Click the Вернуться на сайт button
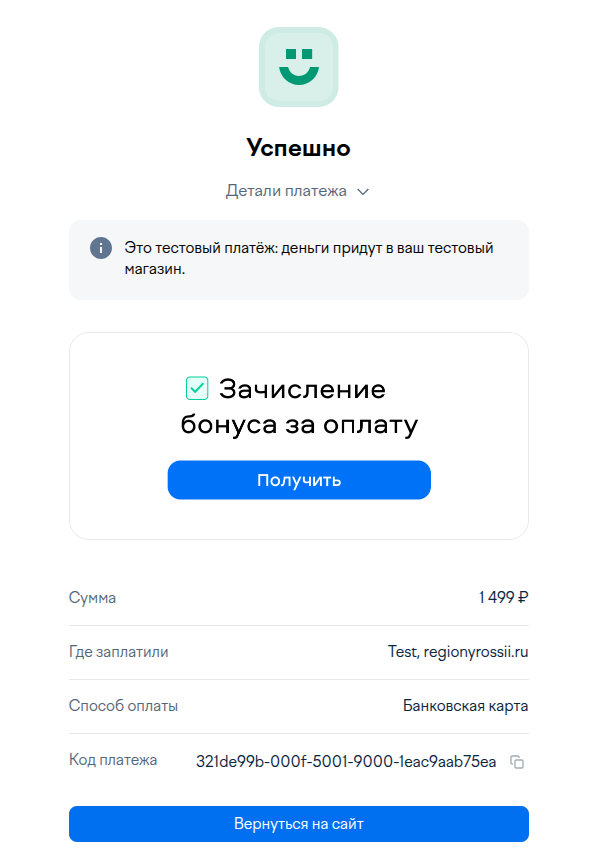The width and height of the screenshot is (592, 866). pos(299,823)
